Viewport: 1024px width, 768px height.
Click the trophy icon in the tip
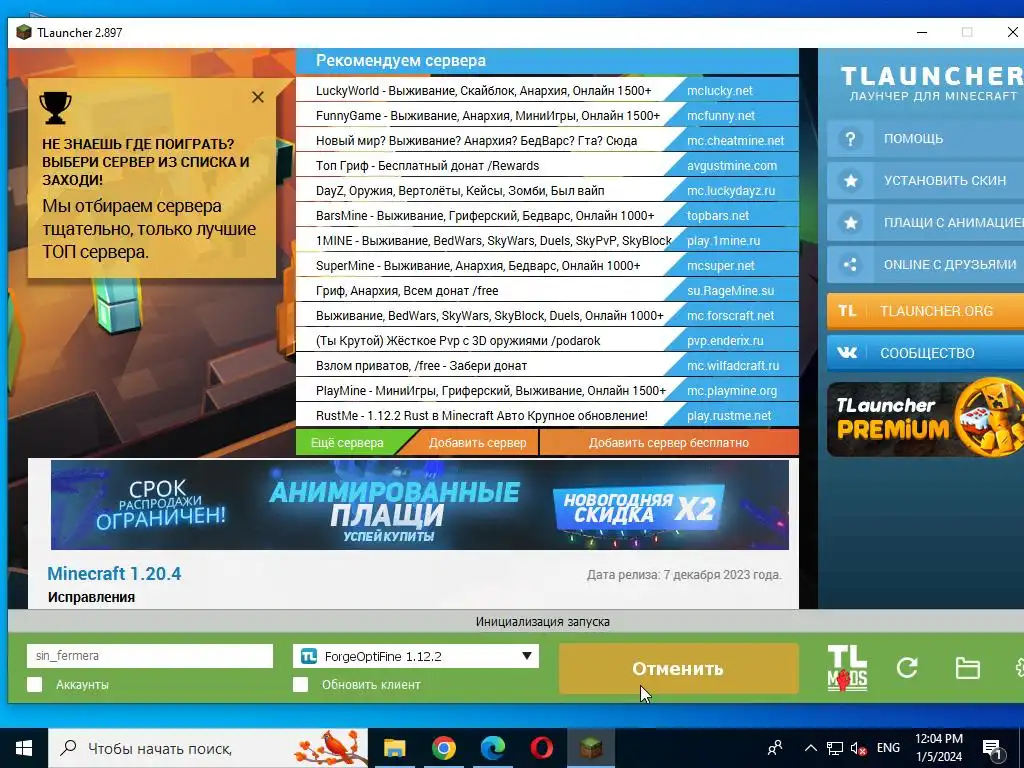coord(56,108)
